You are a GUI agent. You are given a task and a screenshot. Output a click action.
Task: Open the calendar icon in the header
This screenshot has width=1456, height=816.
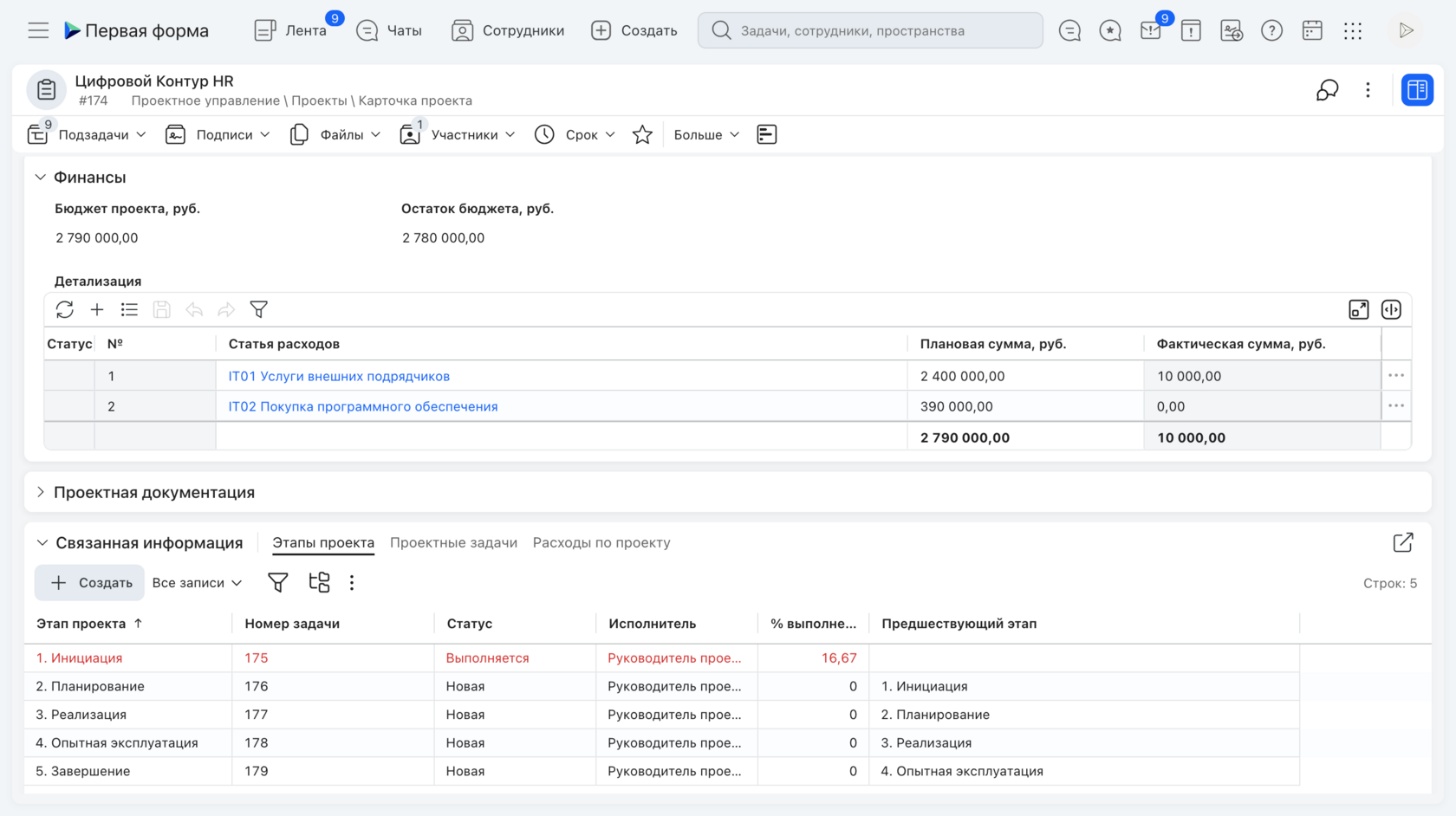(1311, 29)
